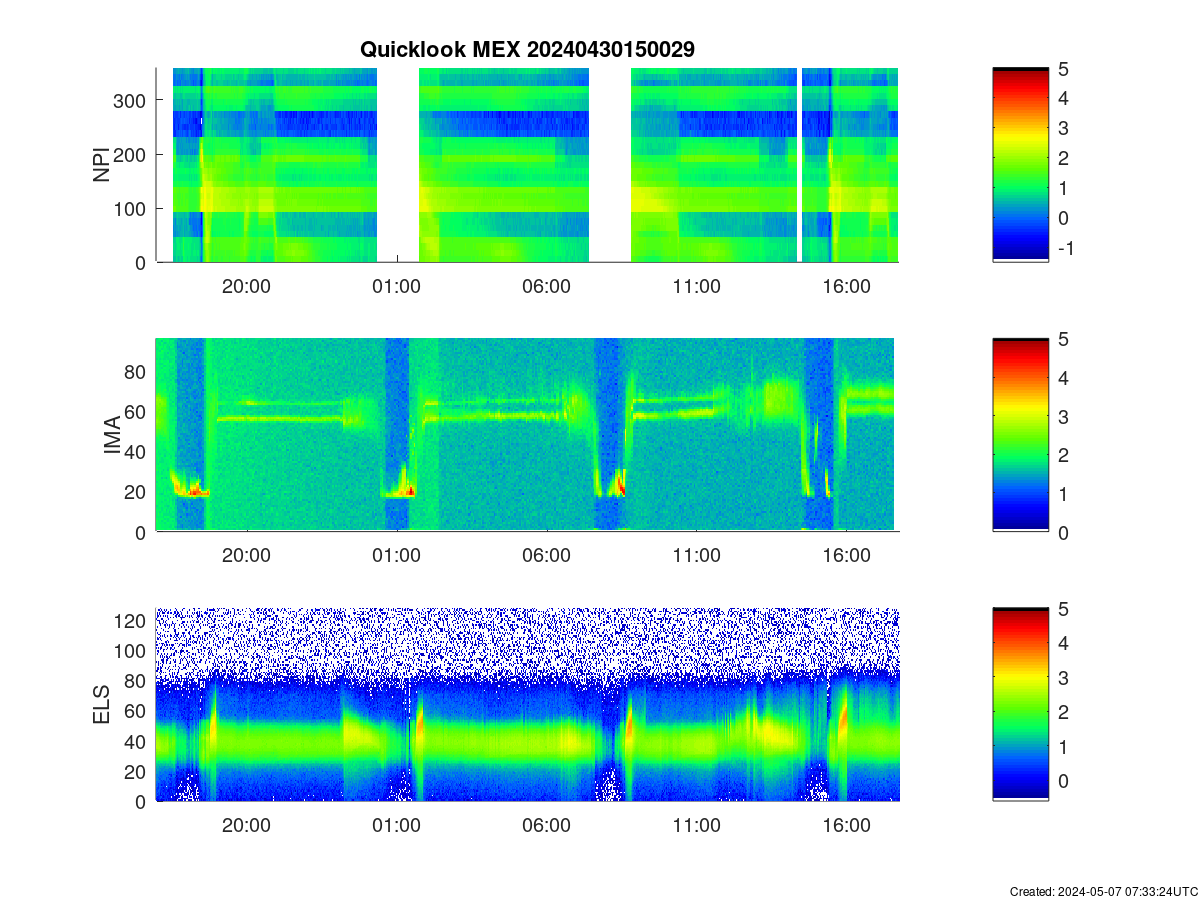1200x900 pixels.
Task: Click the 100 tick on the NPI y-axis
Action: (x=131, y=208)
